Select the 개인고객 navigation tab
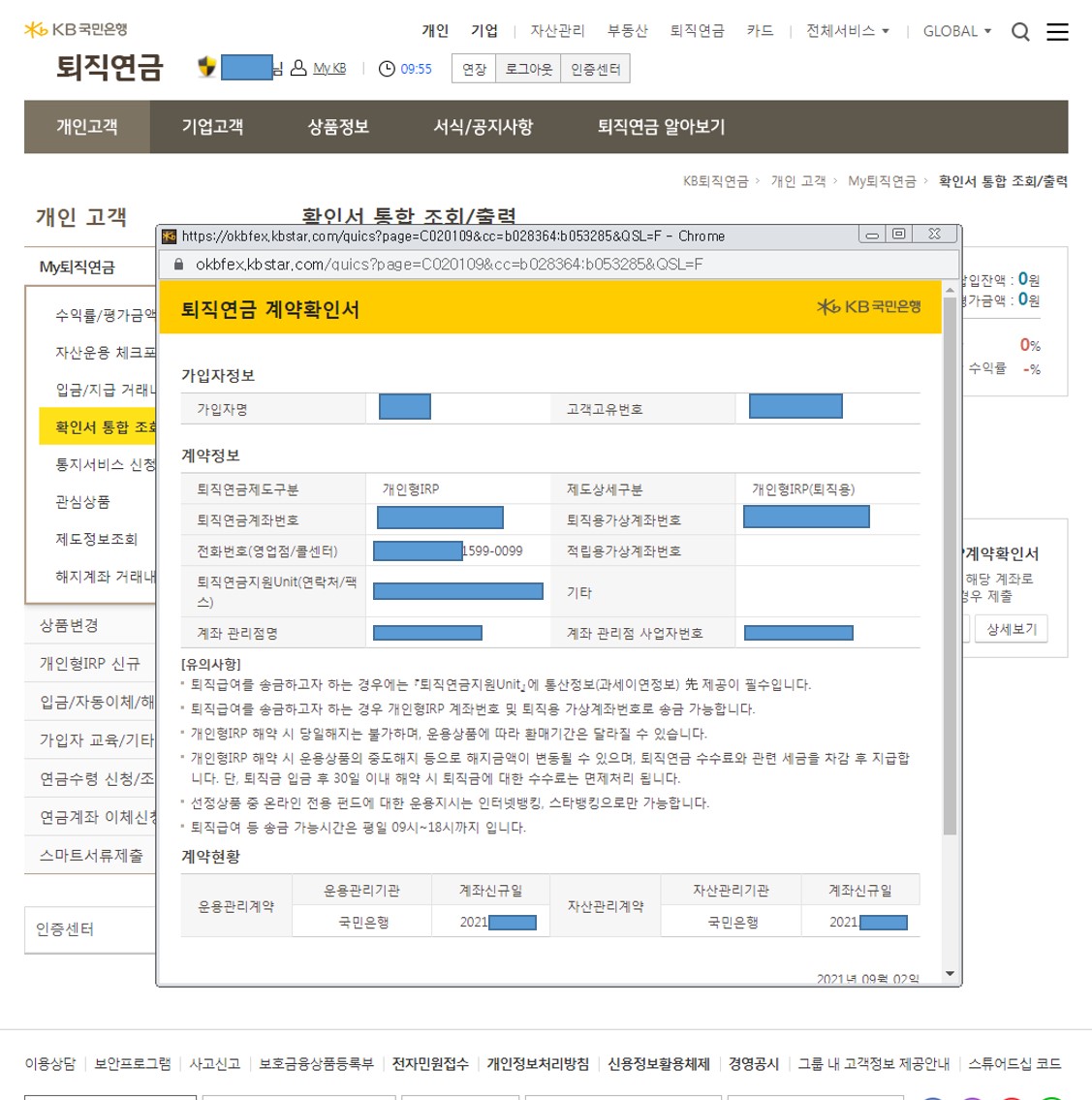Screen dimensions: 1092x1100 pos(87,127)
